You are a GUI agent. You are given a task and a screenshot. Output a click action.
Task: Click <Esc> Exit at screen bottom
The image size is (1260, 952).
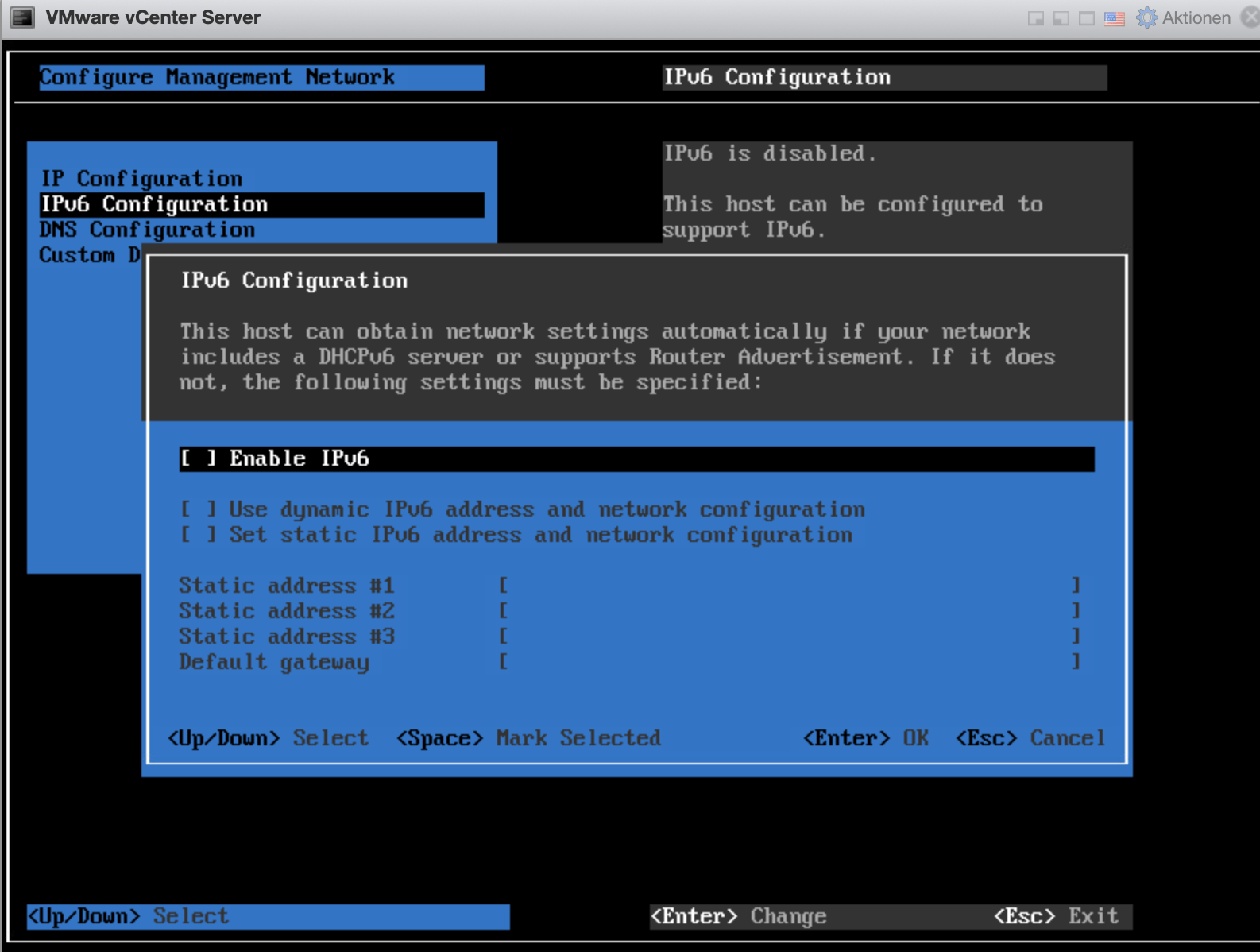1056,916
